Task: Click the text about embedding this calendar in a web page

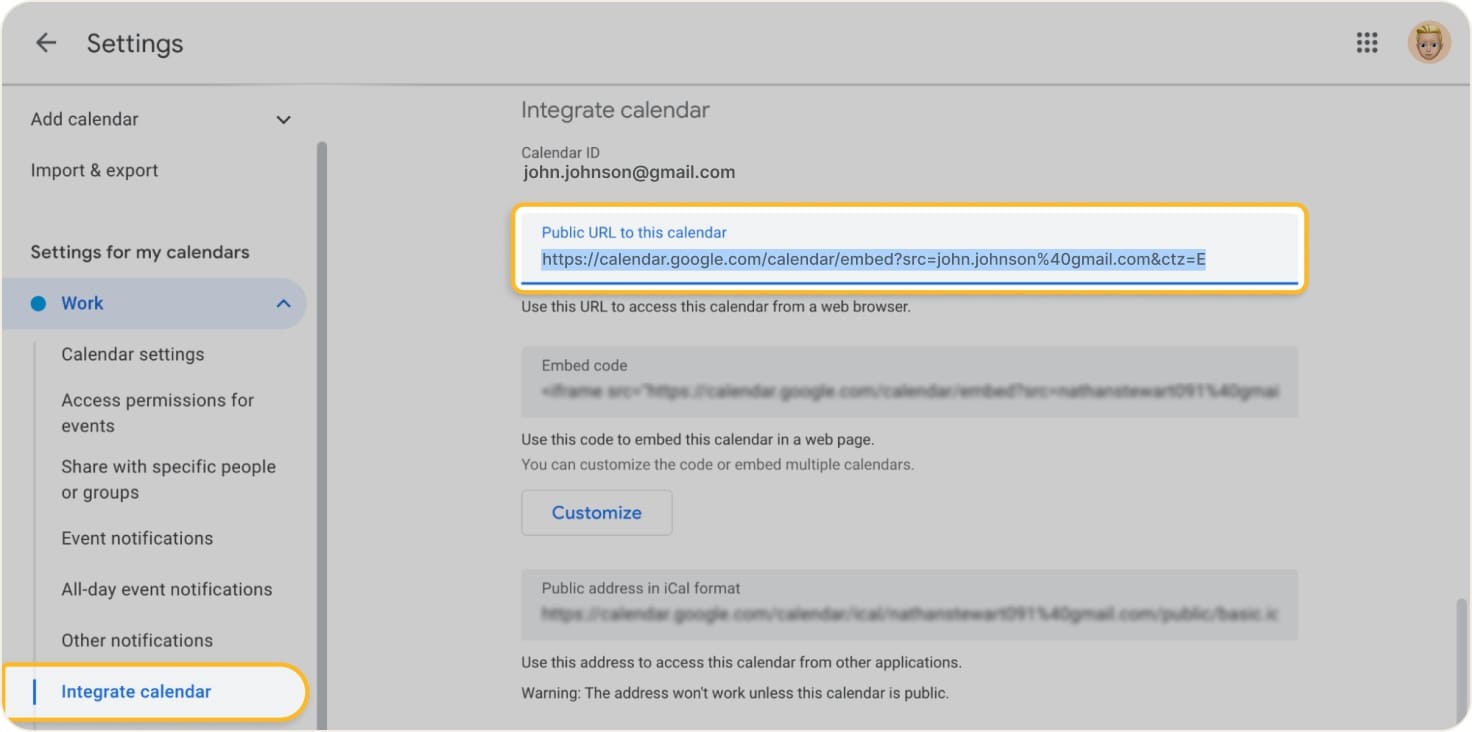Action: tap(698, 439)
